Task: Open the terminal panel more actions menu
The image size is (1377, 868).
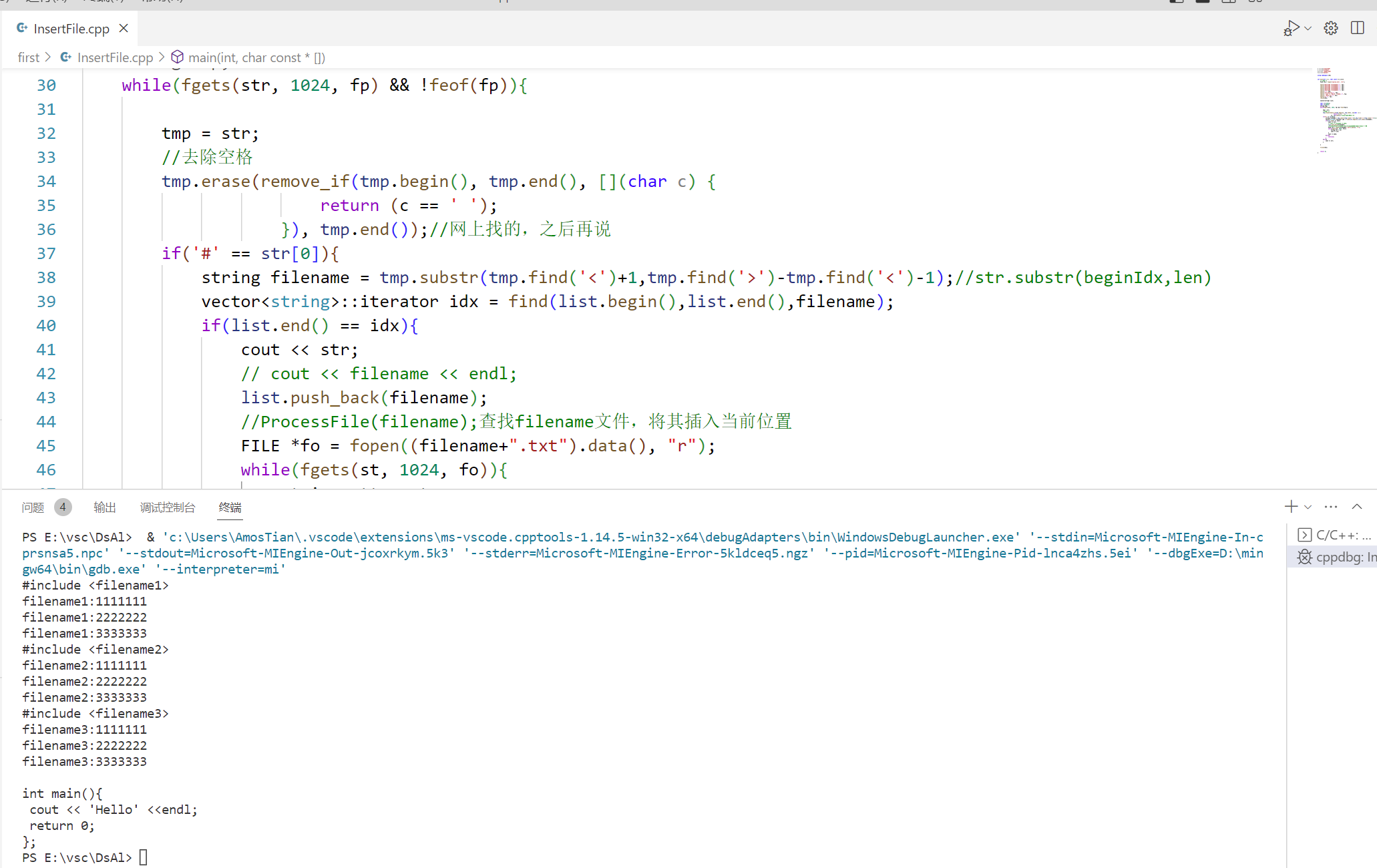Action: [1331, 507]
